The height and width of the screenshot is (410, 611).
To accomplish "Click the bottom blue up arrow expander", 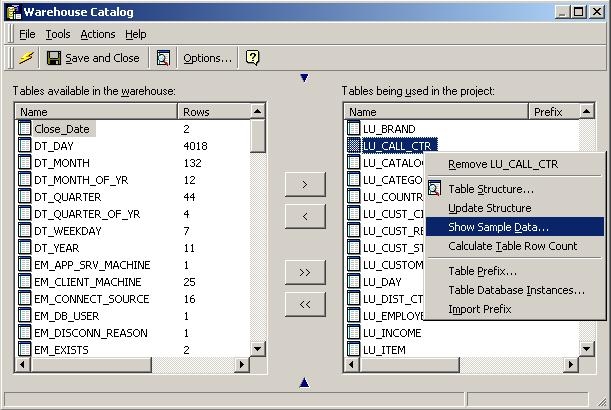I will (x=304, y=383).
